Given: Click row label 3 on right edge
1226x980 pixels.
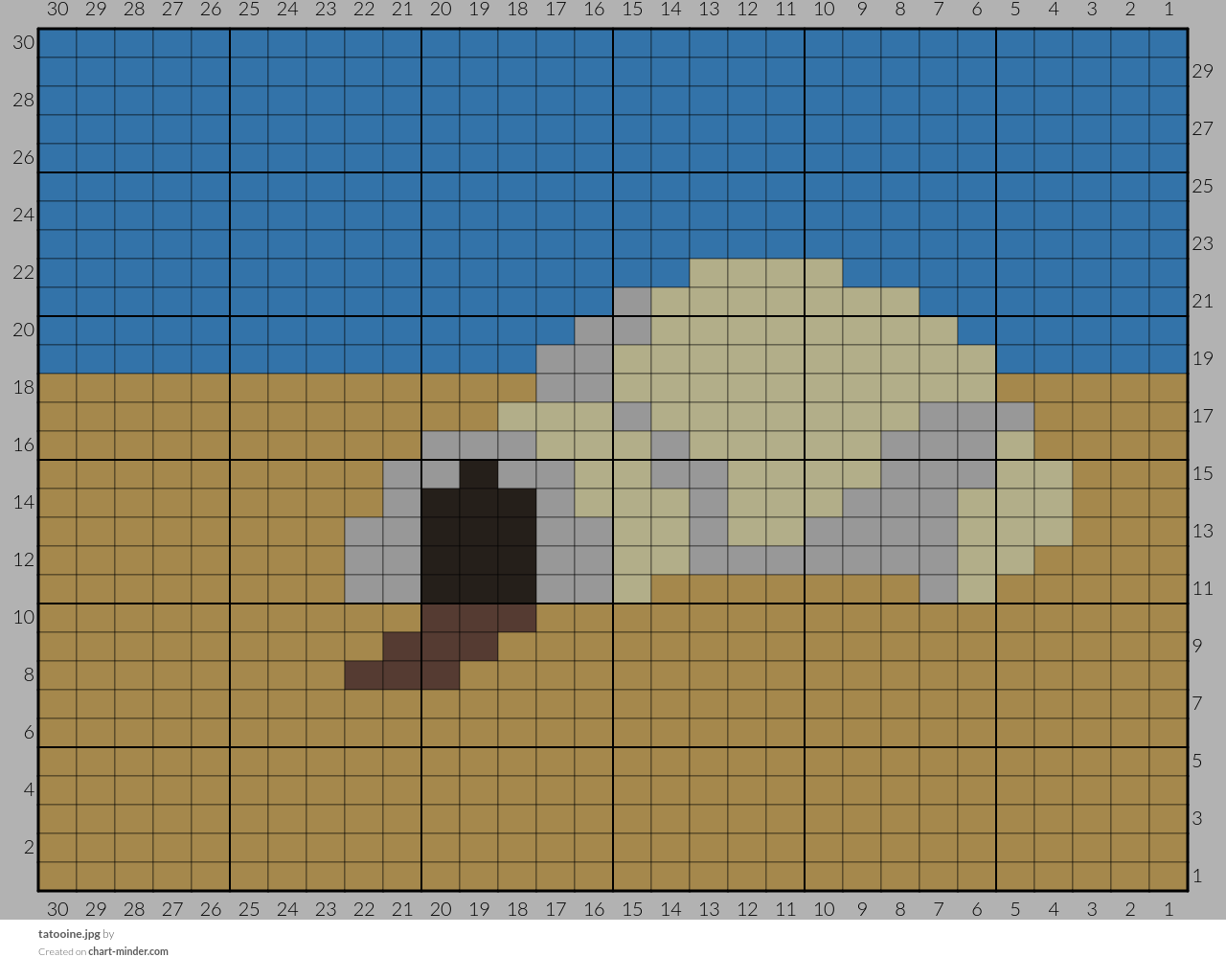Looking at the screenshot, I should tap(1197, 818).
